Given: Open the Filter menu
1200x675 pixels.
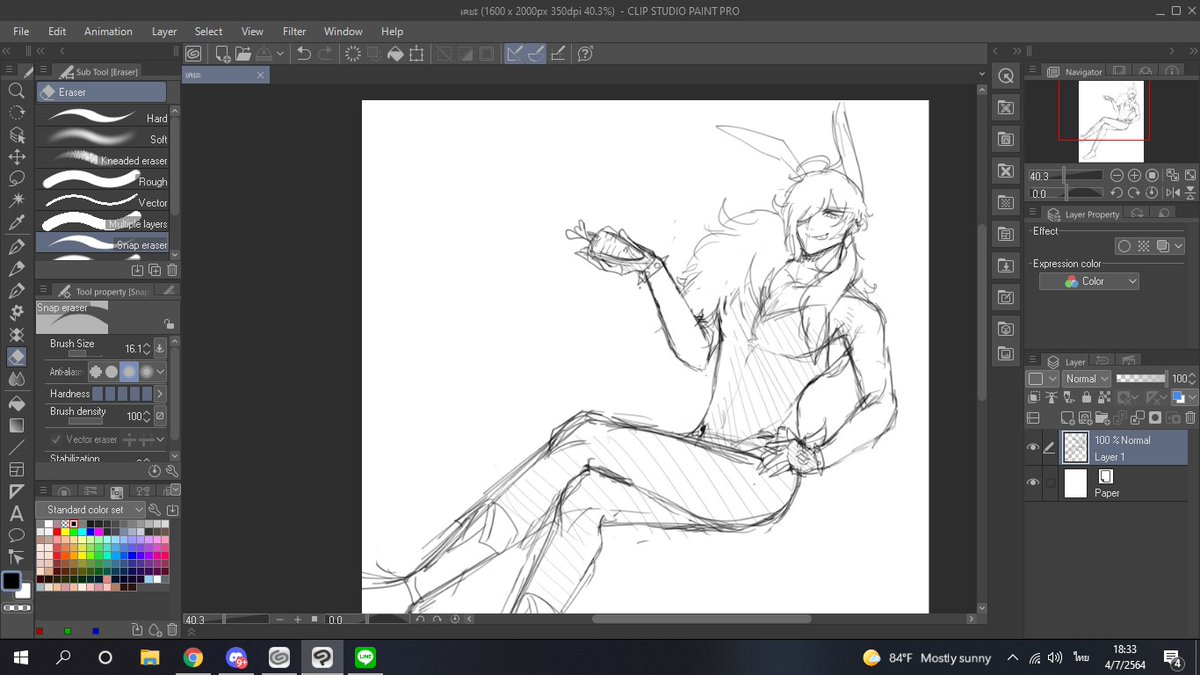Looking at the screenshot, I should (294, 31).
